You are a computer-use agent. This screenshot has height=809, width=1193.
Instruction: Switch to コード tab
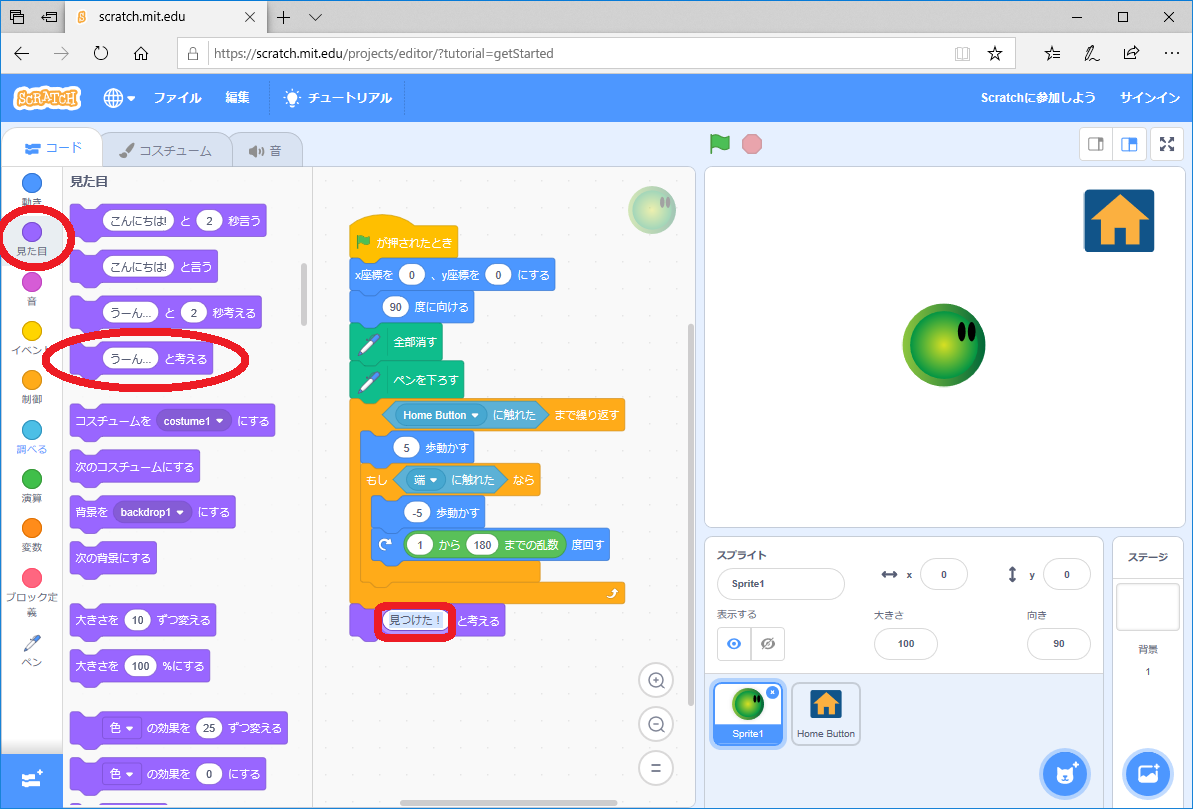(52, 148)
